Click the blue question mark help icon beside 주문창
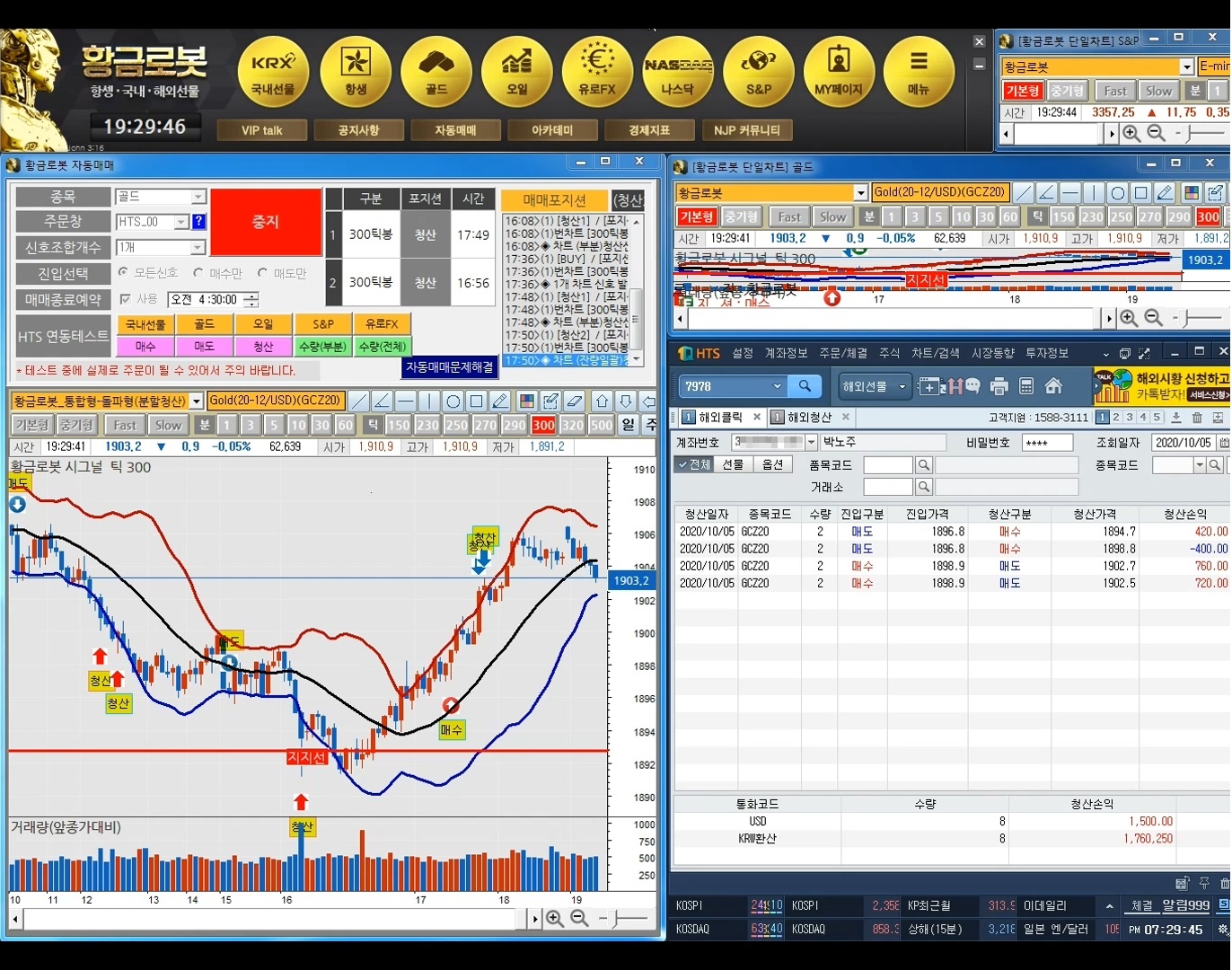Viewport: 1232px width, 970px height. [199, 222]
